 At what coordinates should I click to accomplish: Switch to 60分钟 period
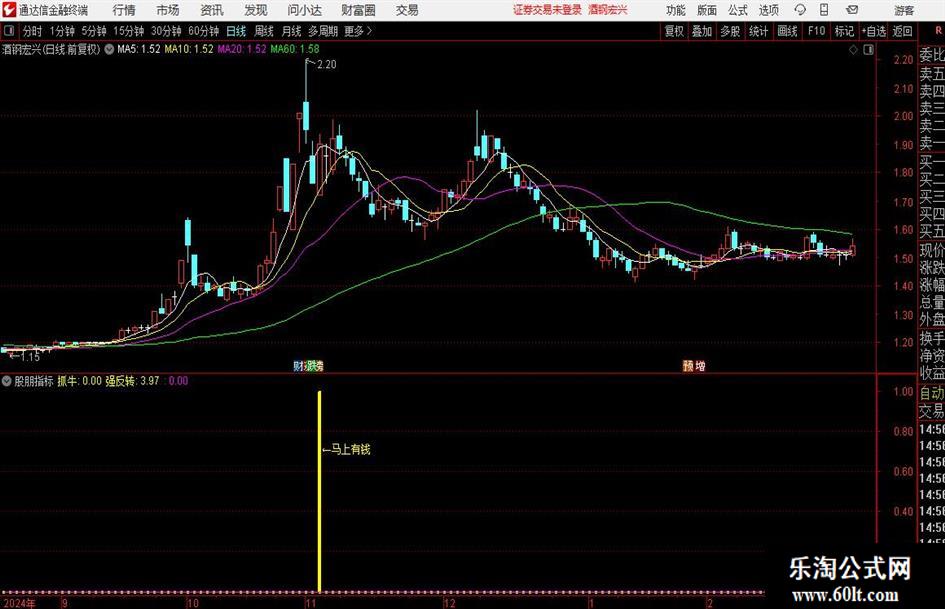point(204,31)
